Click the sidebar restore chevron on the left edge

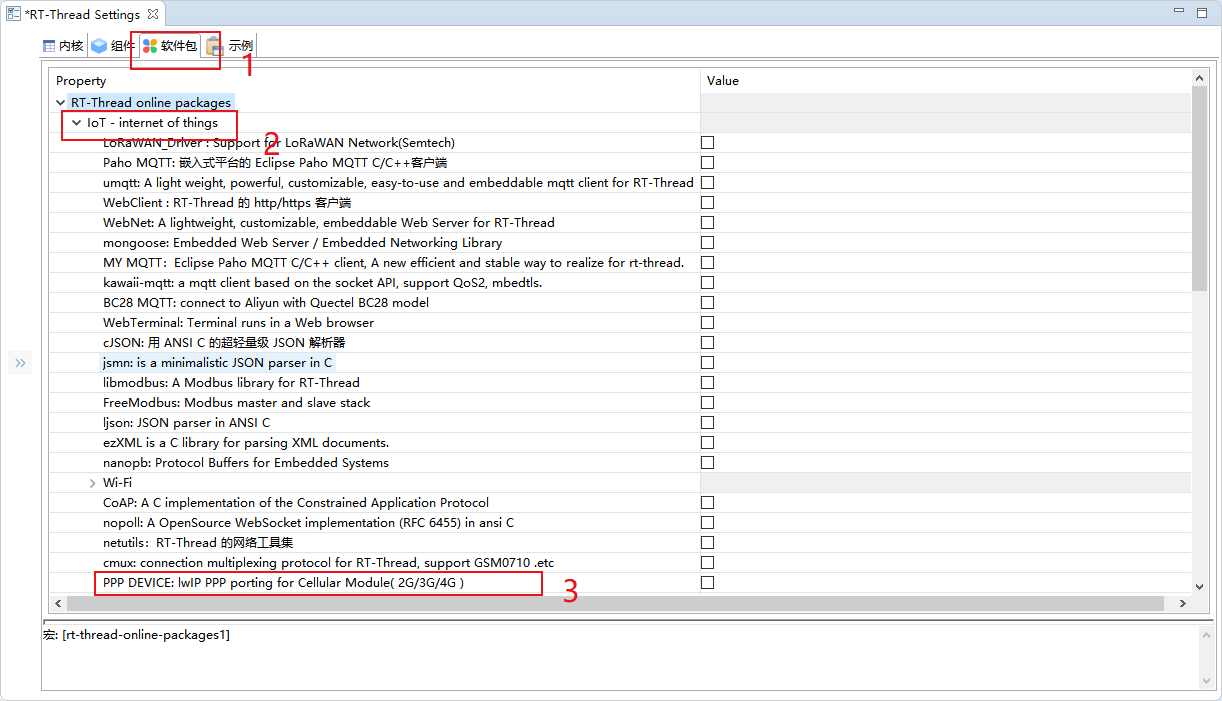(20, 363)
